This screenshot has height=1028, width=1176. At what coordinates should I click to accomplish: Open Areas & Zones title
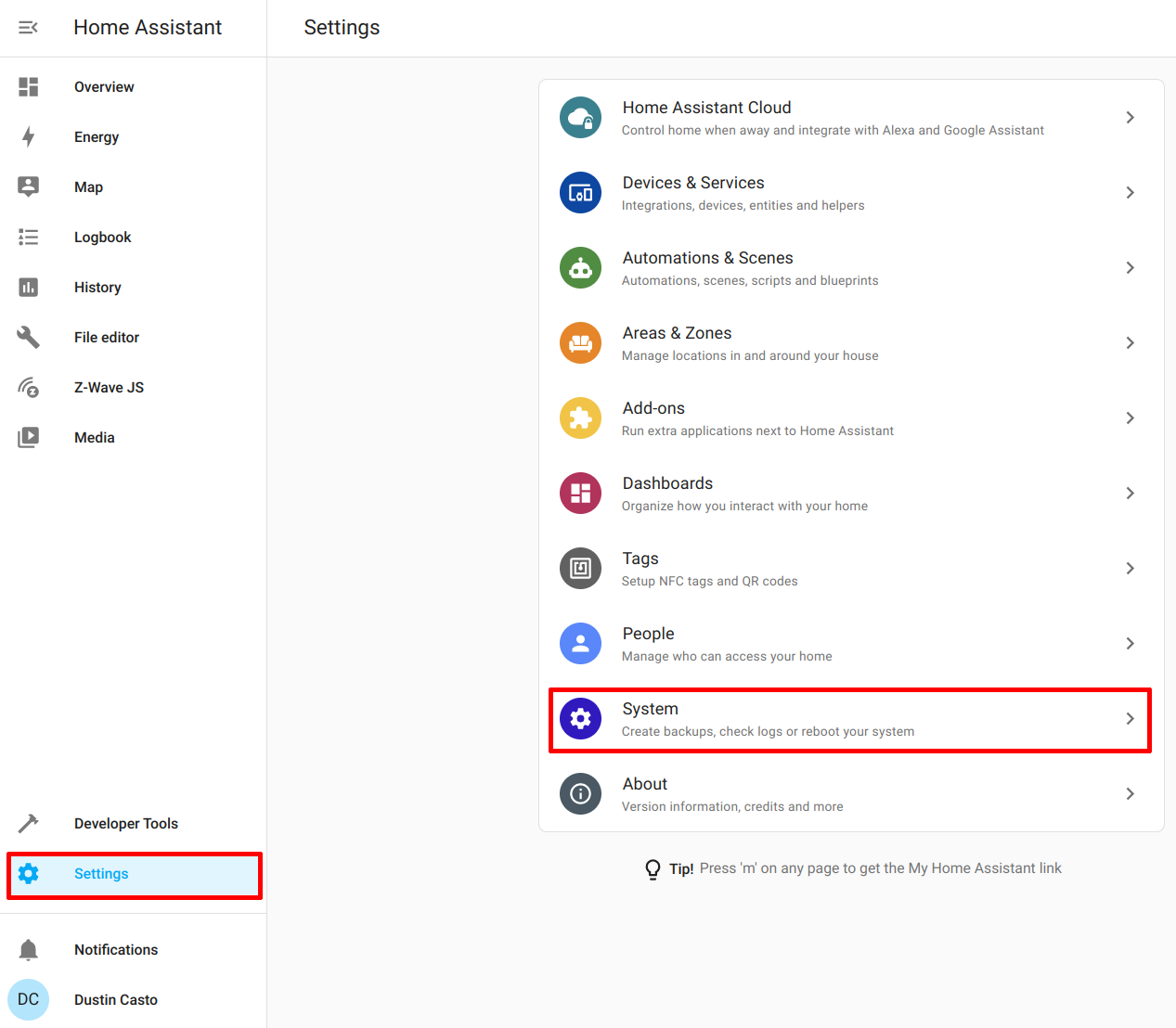678,333
